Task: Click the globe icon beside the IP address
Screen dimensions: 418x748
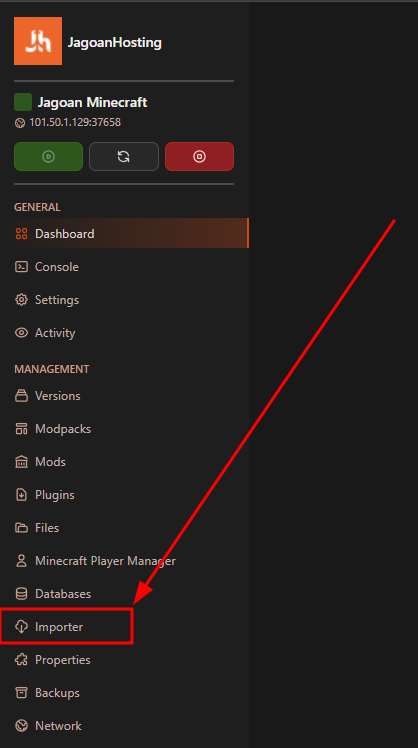Action: click(x=20, y=123)
